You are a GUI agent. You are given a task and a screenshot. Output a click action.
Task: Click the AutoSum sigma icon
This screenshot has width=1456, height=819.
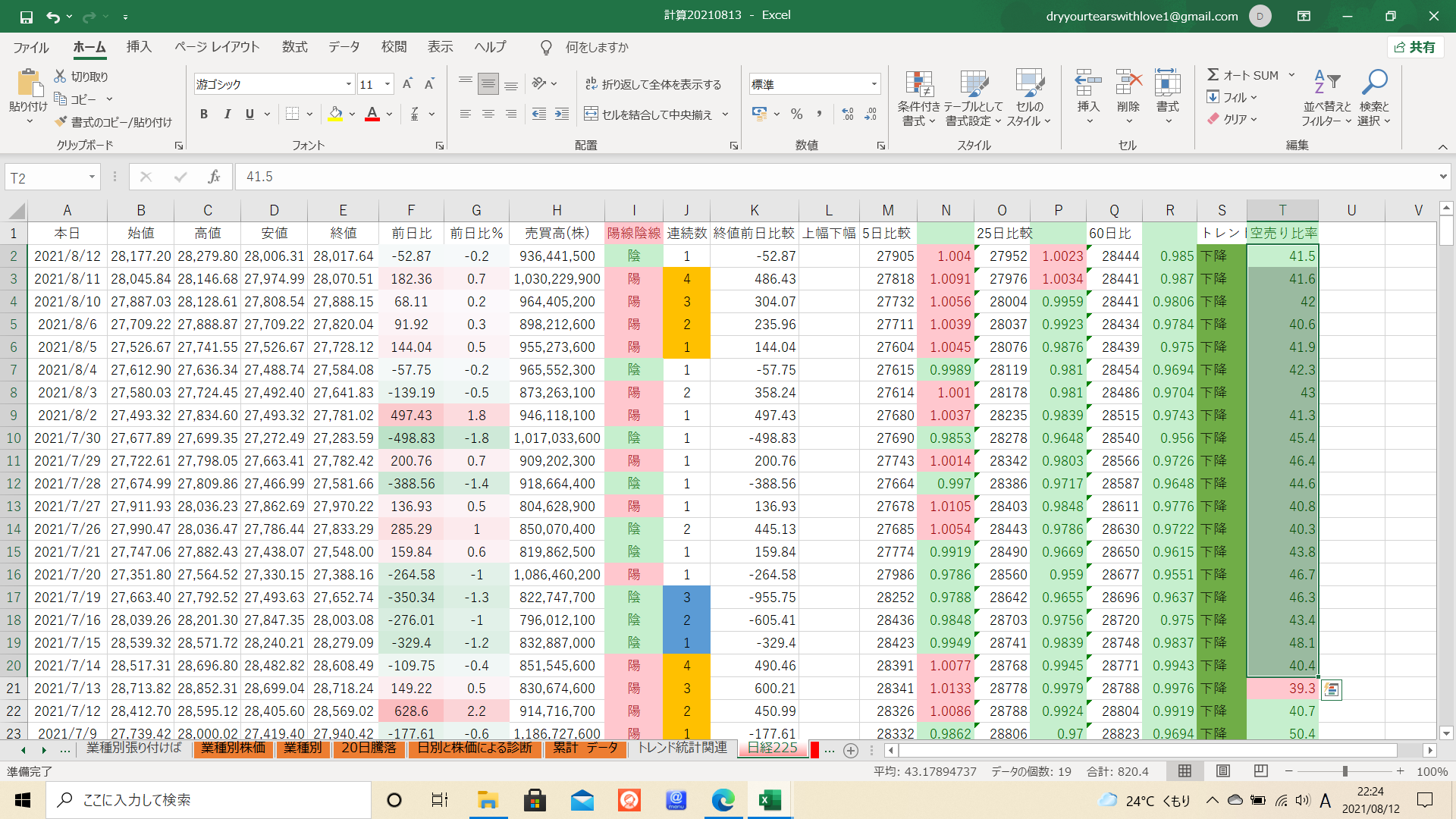coord(1213,75)
